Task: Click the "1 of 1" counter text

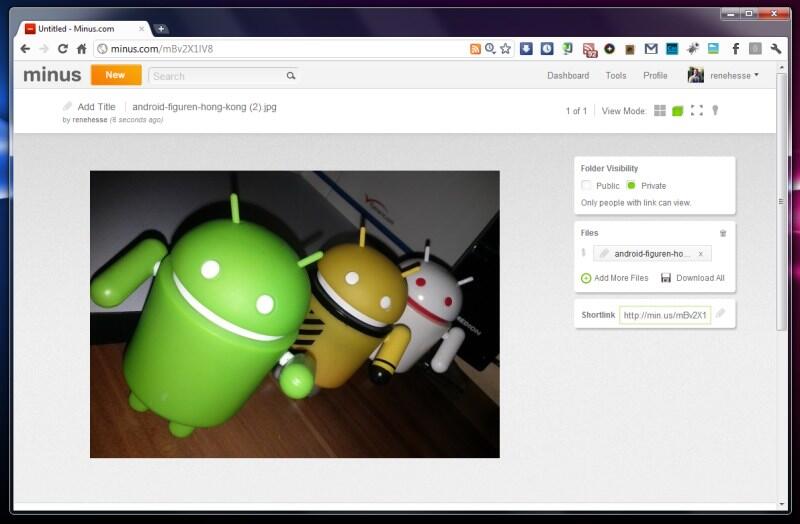Action: coord(576,111)
